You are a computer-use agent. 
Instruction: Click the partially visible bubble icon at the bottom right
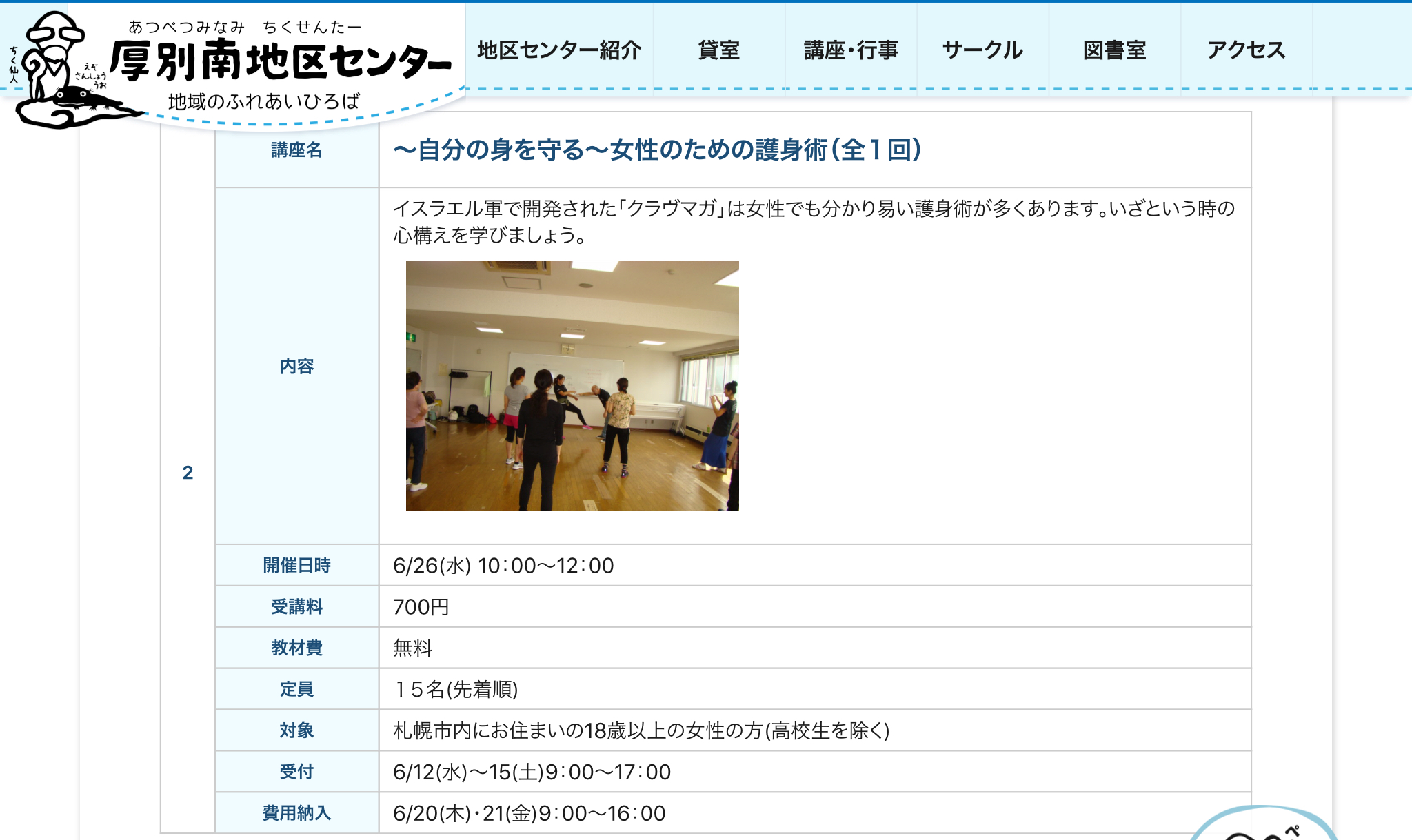[1262, 825]
